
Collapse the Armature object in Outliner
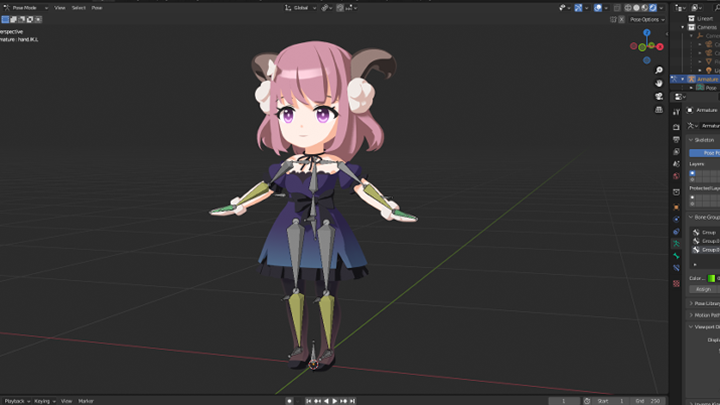[x=683, y=79]
